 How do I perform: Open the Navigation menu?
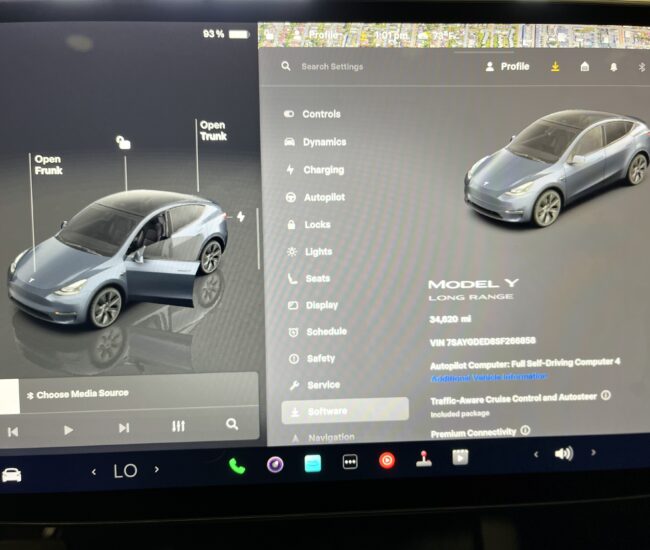(x=323, y=437)
